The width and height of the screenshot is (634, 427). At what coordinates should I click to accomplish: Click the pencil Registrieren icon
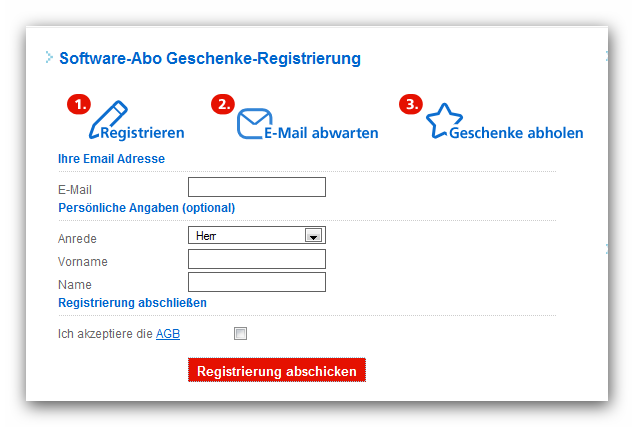[108, 118]
